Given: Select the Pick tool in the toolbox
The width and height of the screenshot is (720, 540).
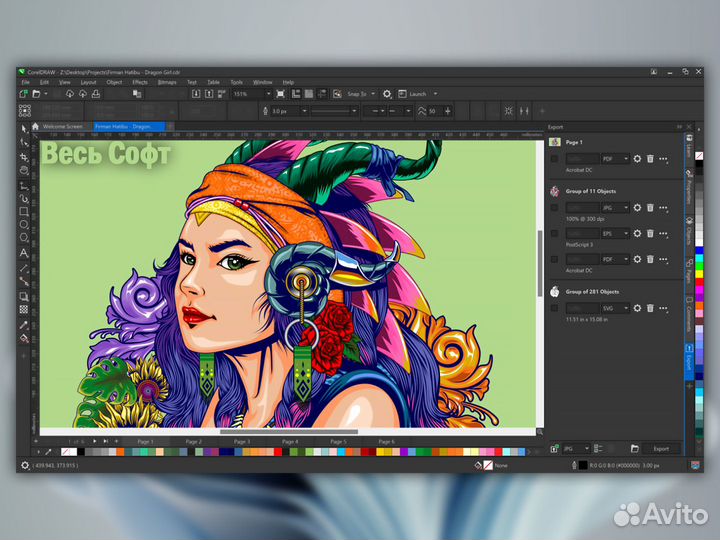Looking at the screenshot, I should 24,129.
